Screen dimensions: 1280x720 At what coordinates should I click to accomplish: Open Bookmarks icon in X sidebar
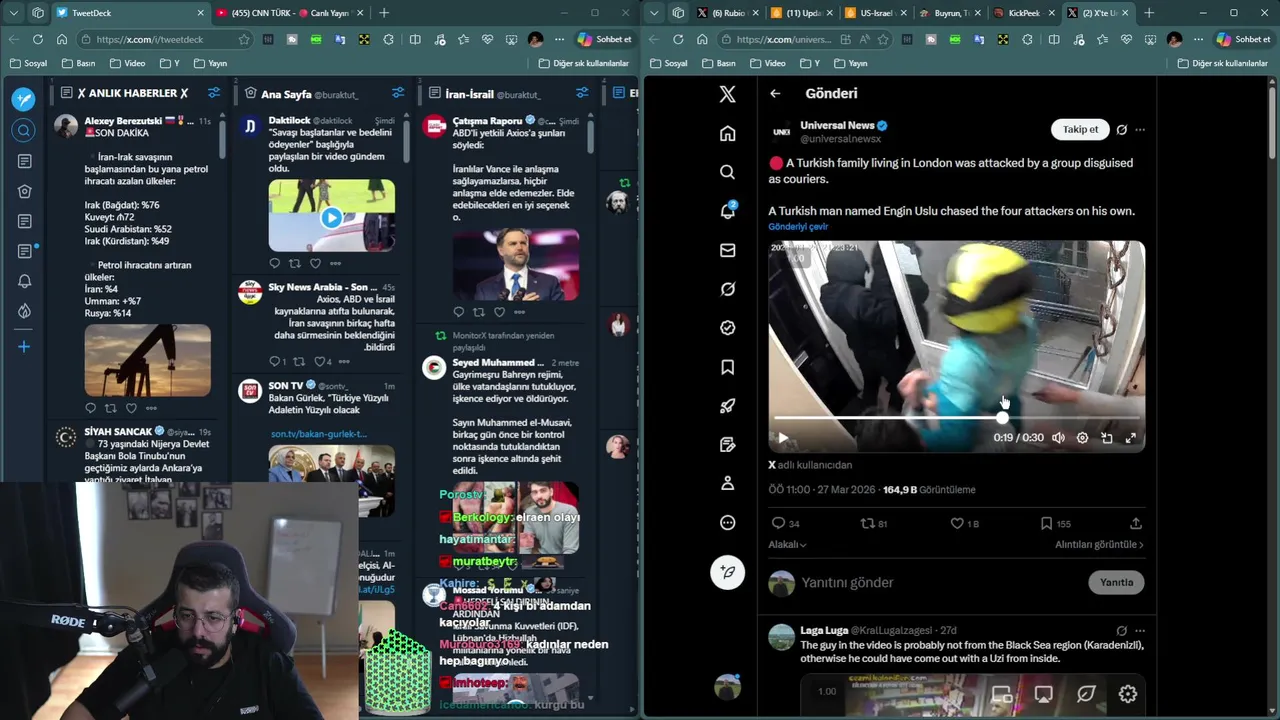[727, 367]
